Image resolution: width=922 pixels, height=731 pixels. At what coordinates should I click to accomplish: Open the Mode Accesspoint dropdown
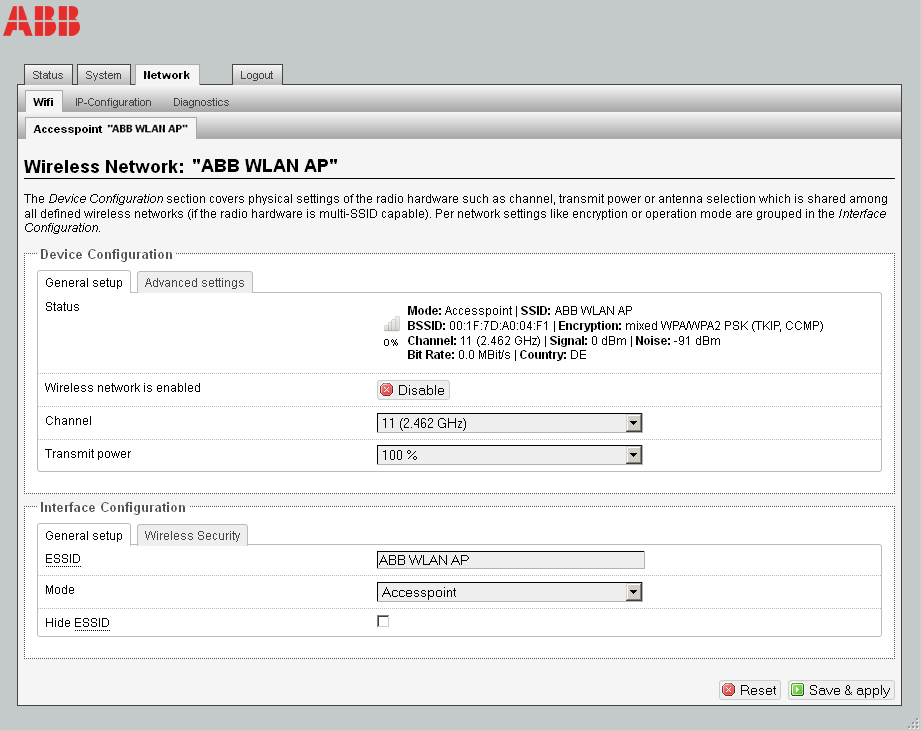click(509, 592)
